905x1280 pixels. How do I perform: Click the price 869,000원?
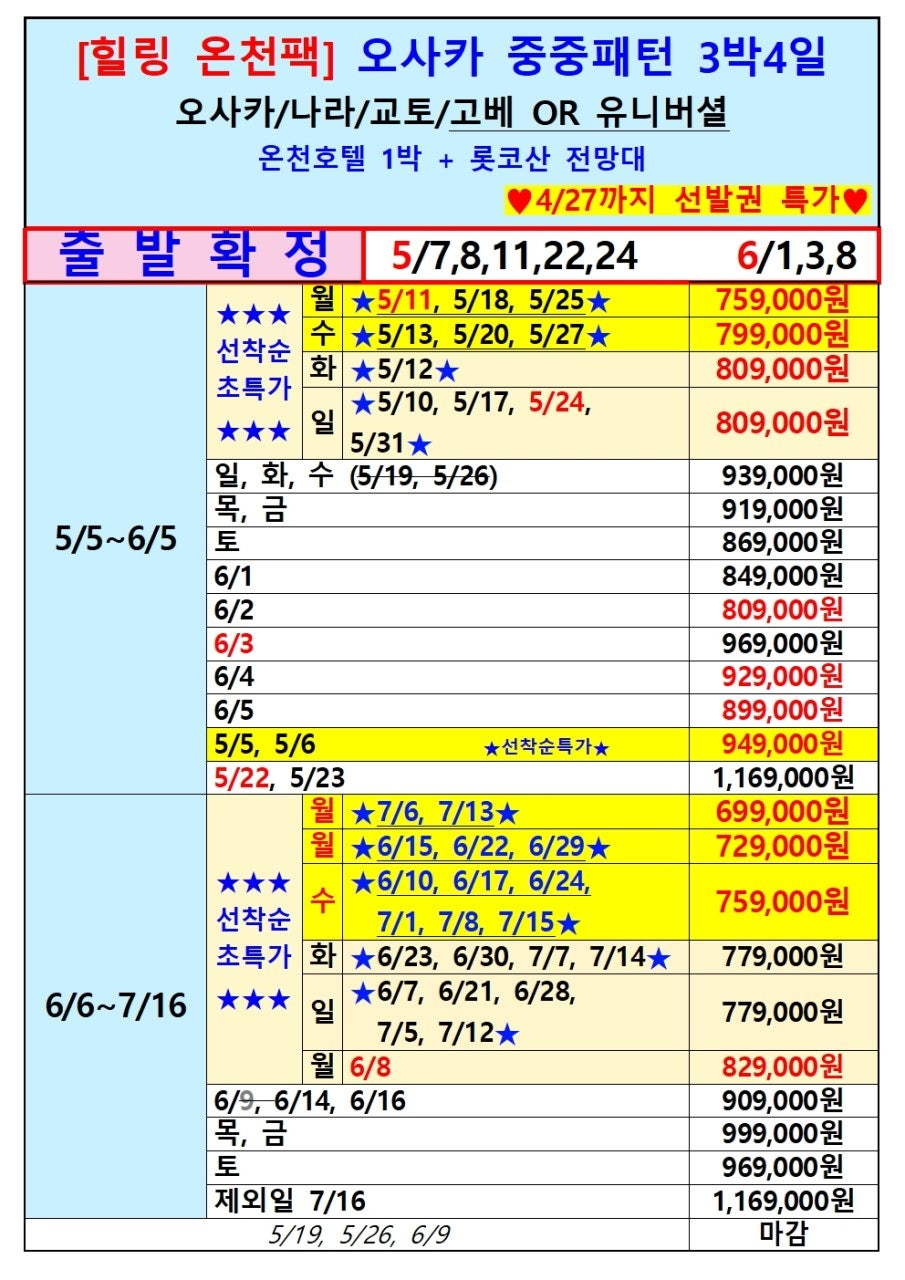click(783, 543)
